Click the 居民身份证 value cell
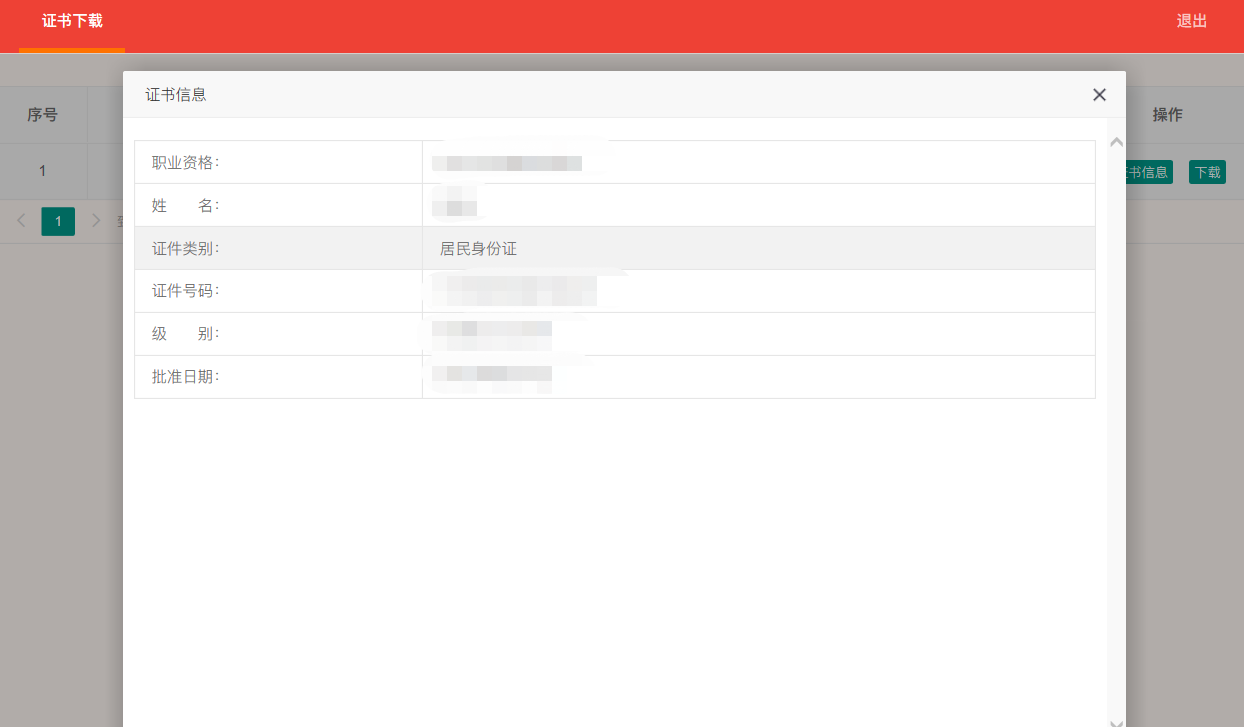 (478, 249)
